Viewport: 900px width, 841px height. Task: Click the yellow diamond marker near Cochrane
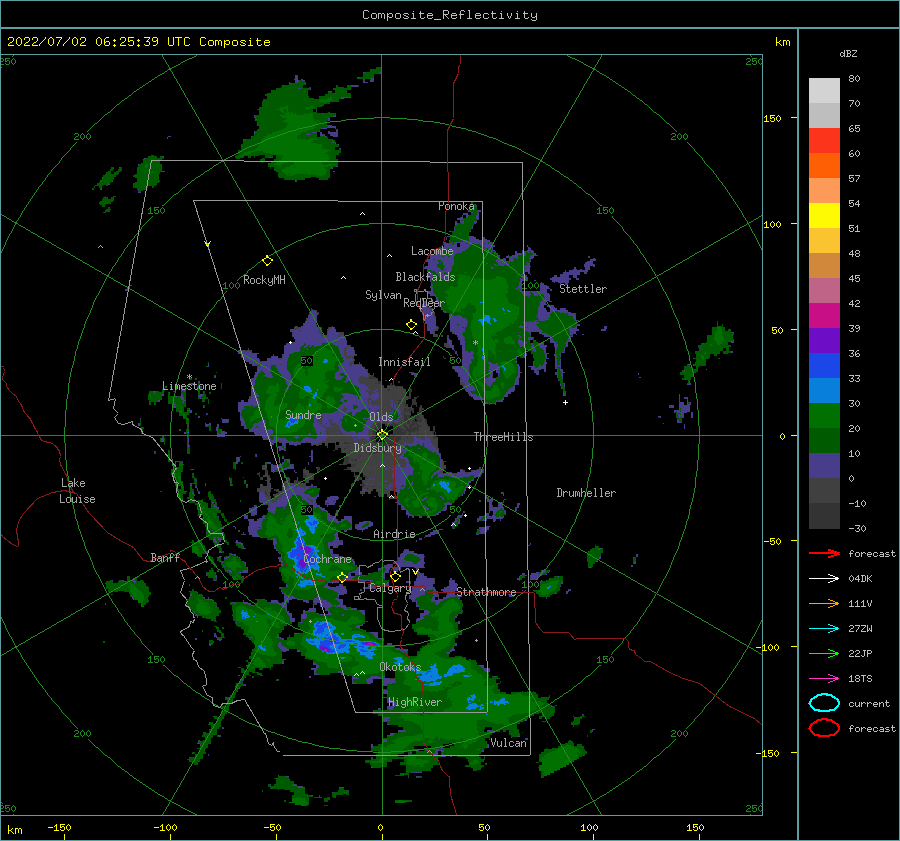pos(342,577)
